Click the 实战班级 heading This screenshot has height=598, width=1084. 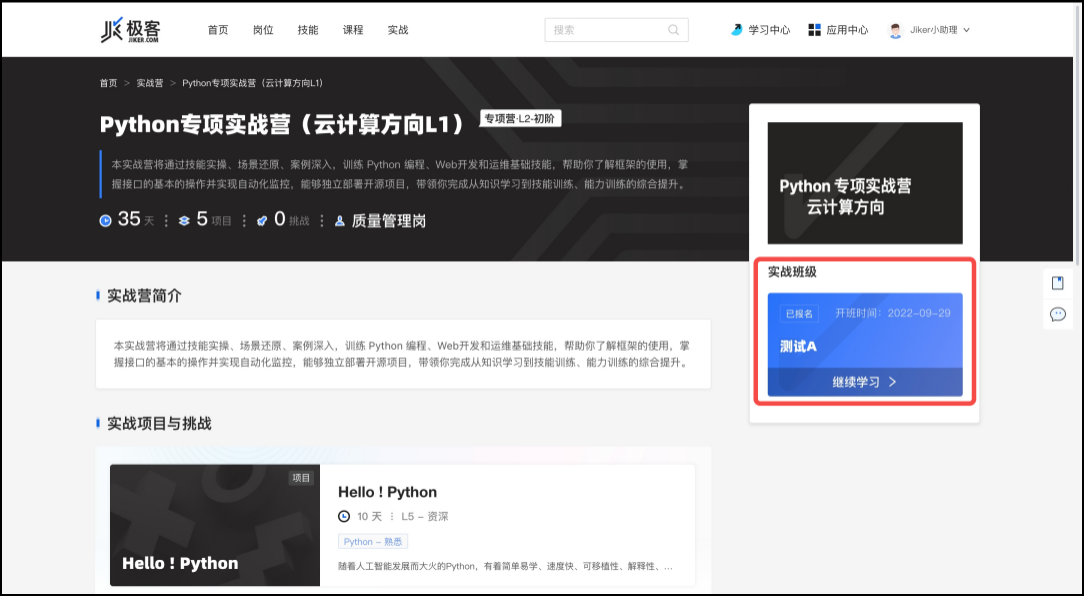(x=792, y=272)
